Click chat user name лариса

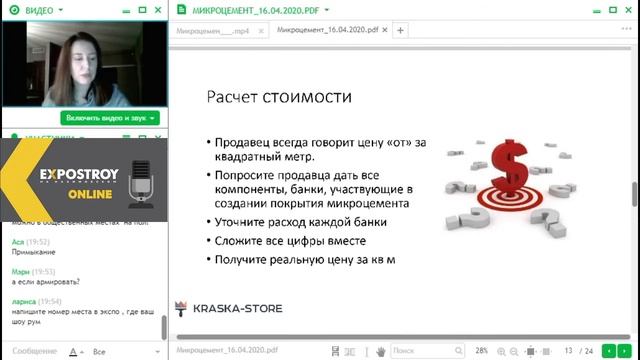(24, 302)
